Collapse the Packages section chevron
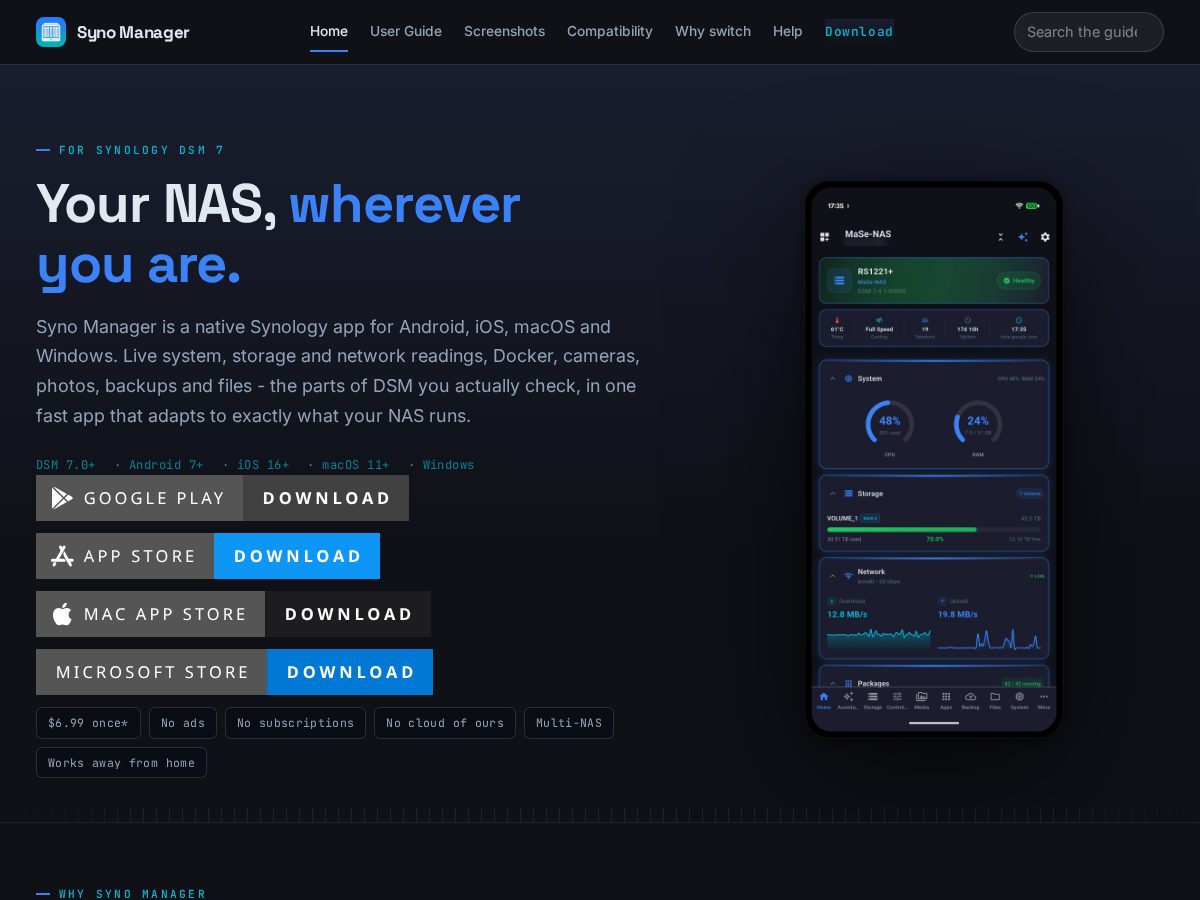 coord(833,684)
